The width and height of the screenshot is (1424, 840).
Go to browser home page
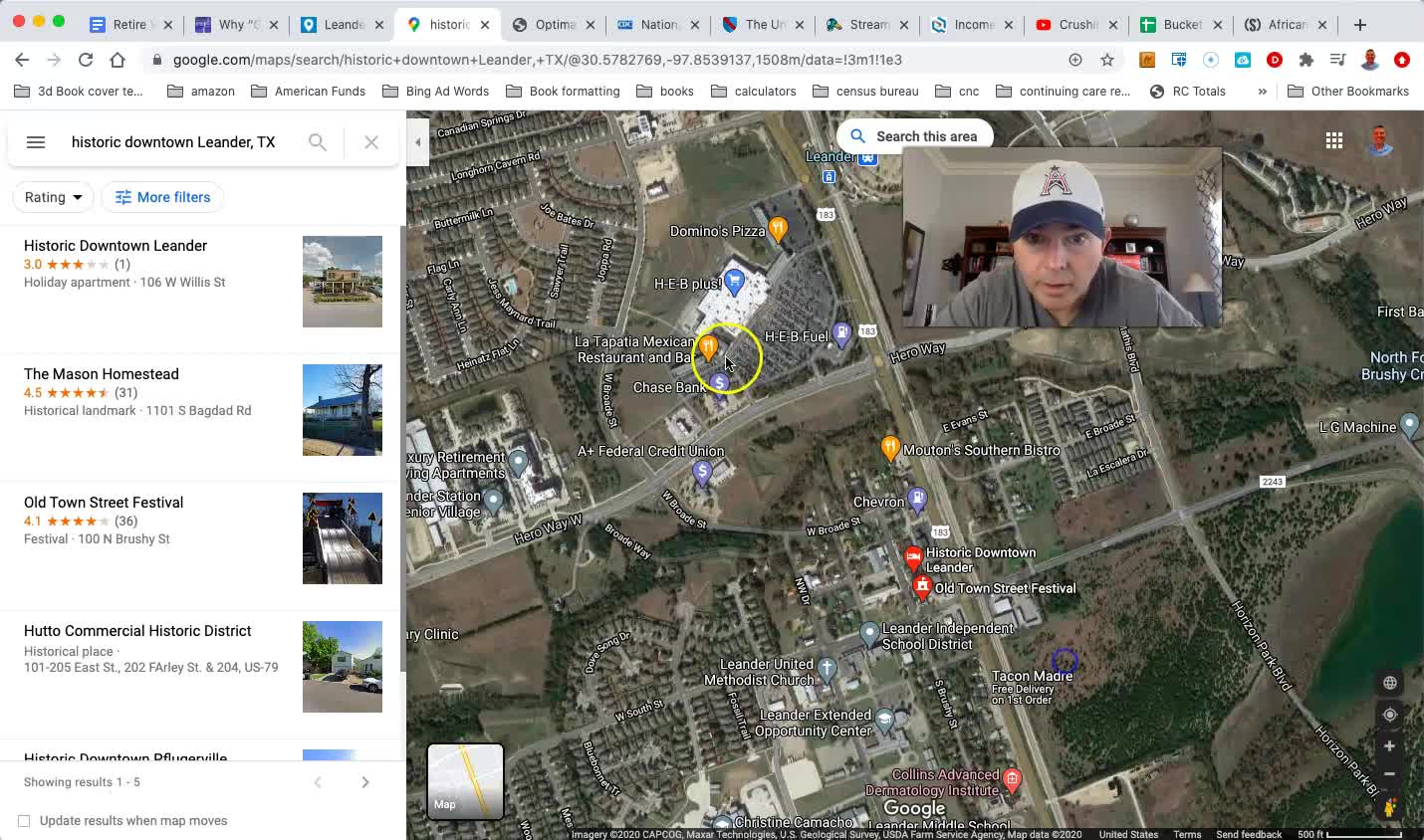tap(118, 60)
